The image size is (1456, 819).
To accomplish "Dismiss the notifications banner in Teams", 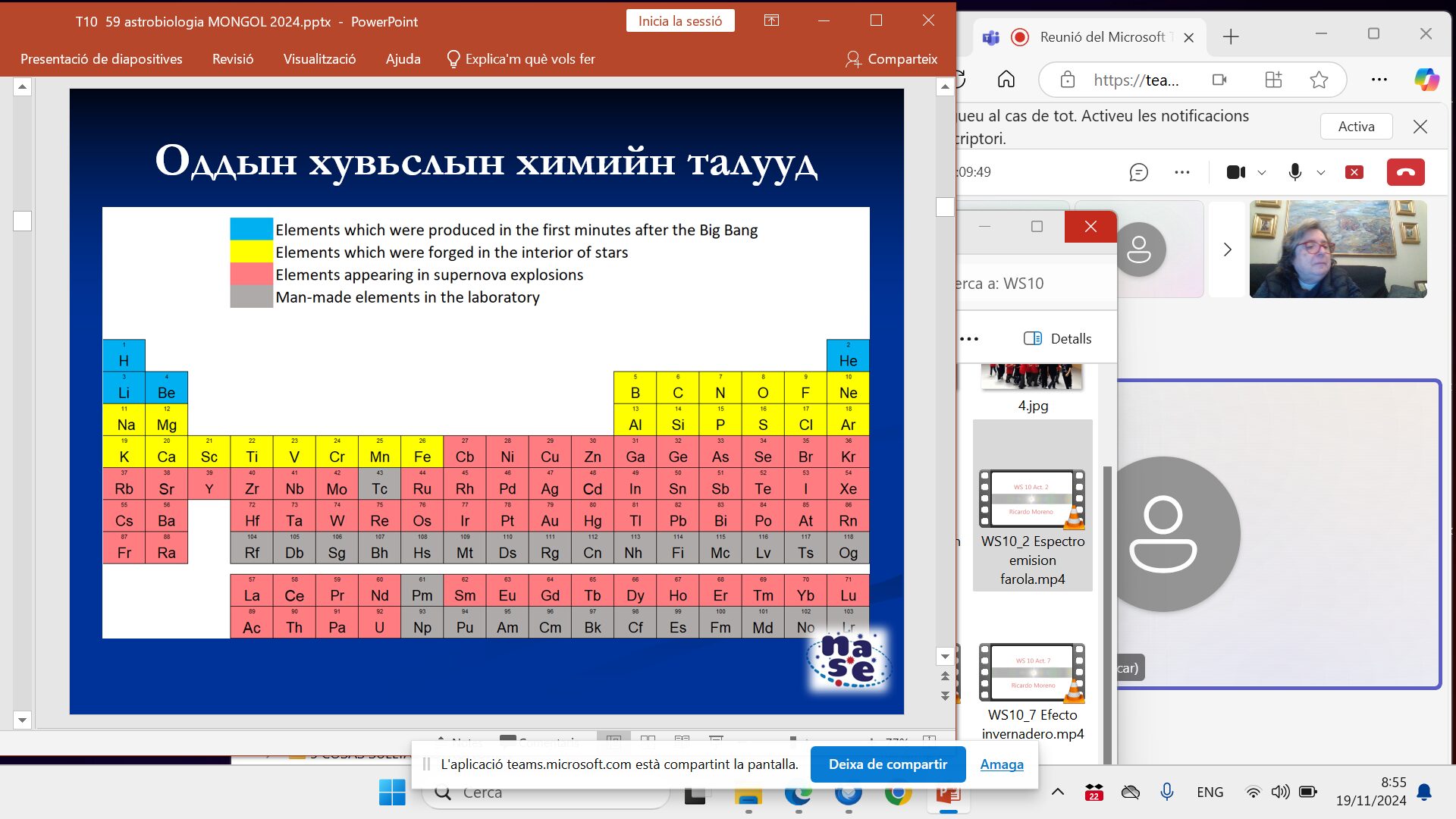I will pos(1420,127).
